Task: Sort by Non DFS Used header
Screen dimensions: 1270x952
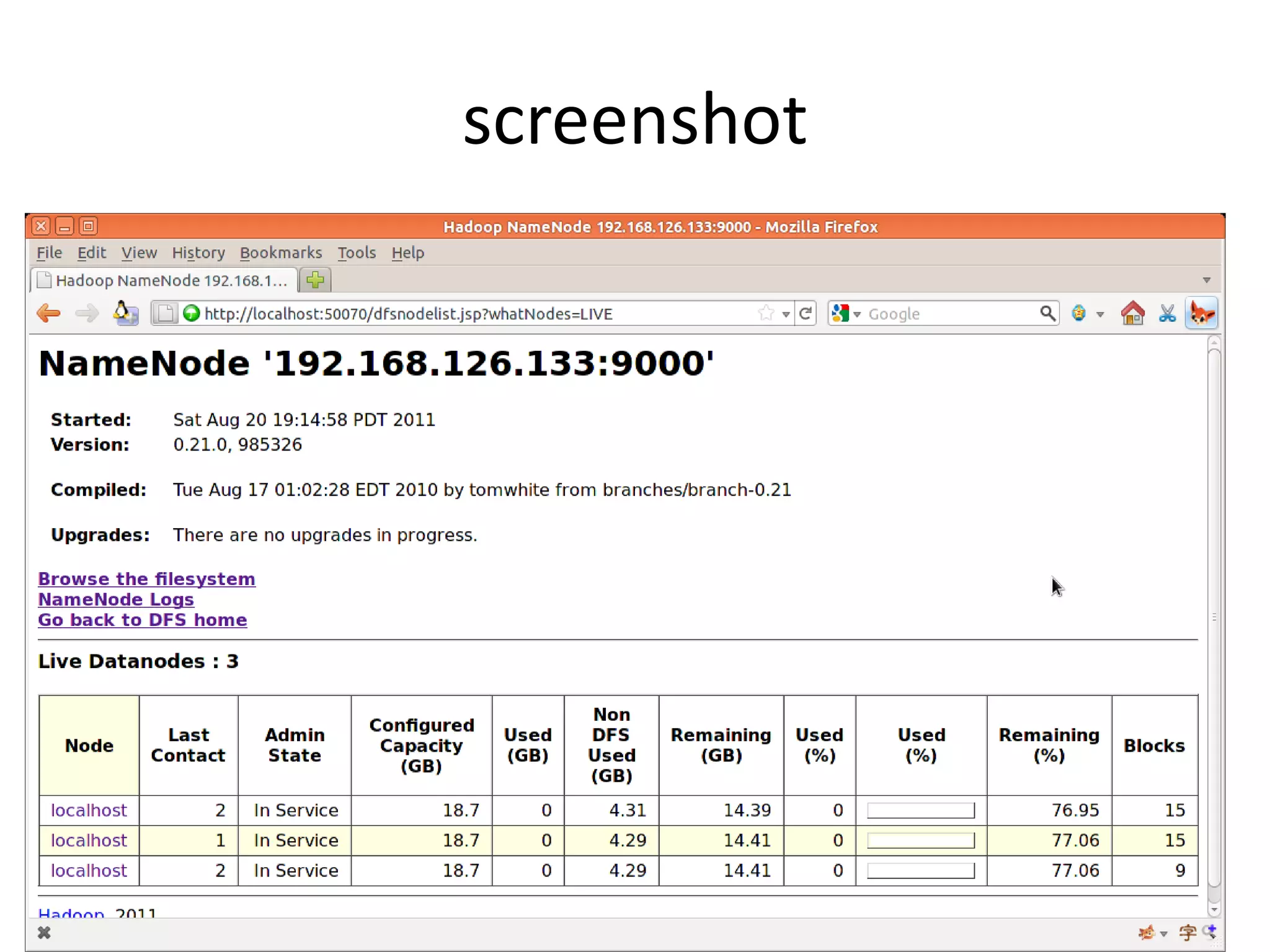Action: 611,745
